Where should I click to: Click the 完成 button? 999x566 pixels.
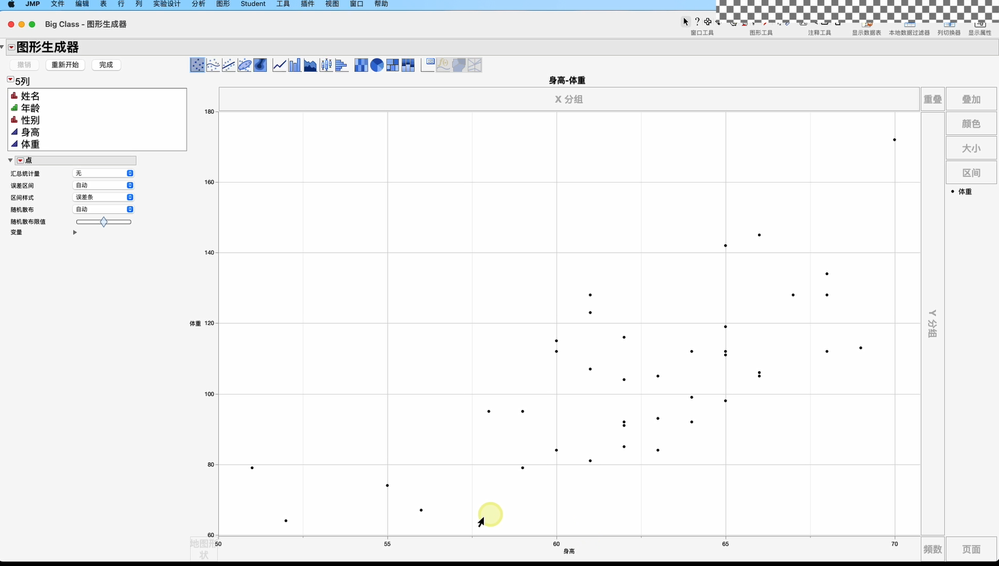point(106,65)
